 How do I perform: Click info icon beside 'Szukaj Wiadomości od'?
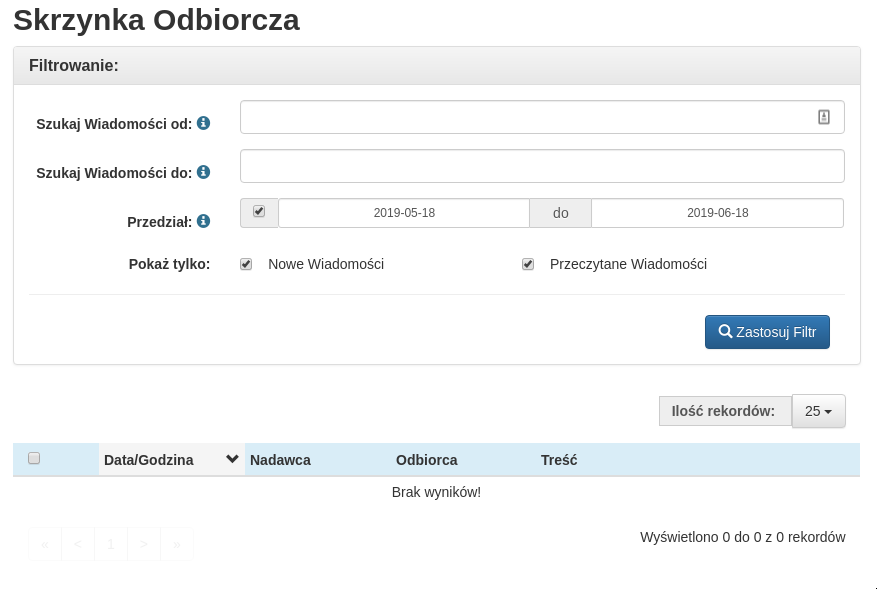click(x=203, y=123)
